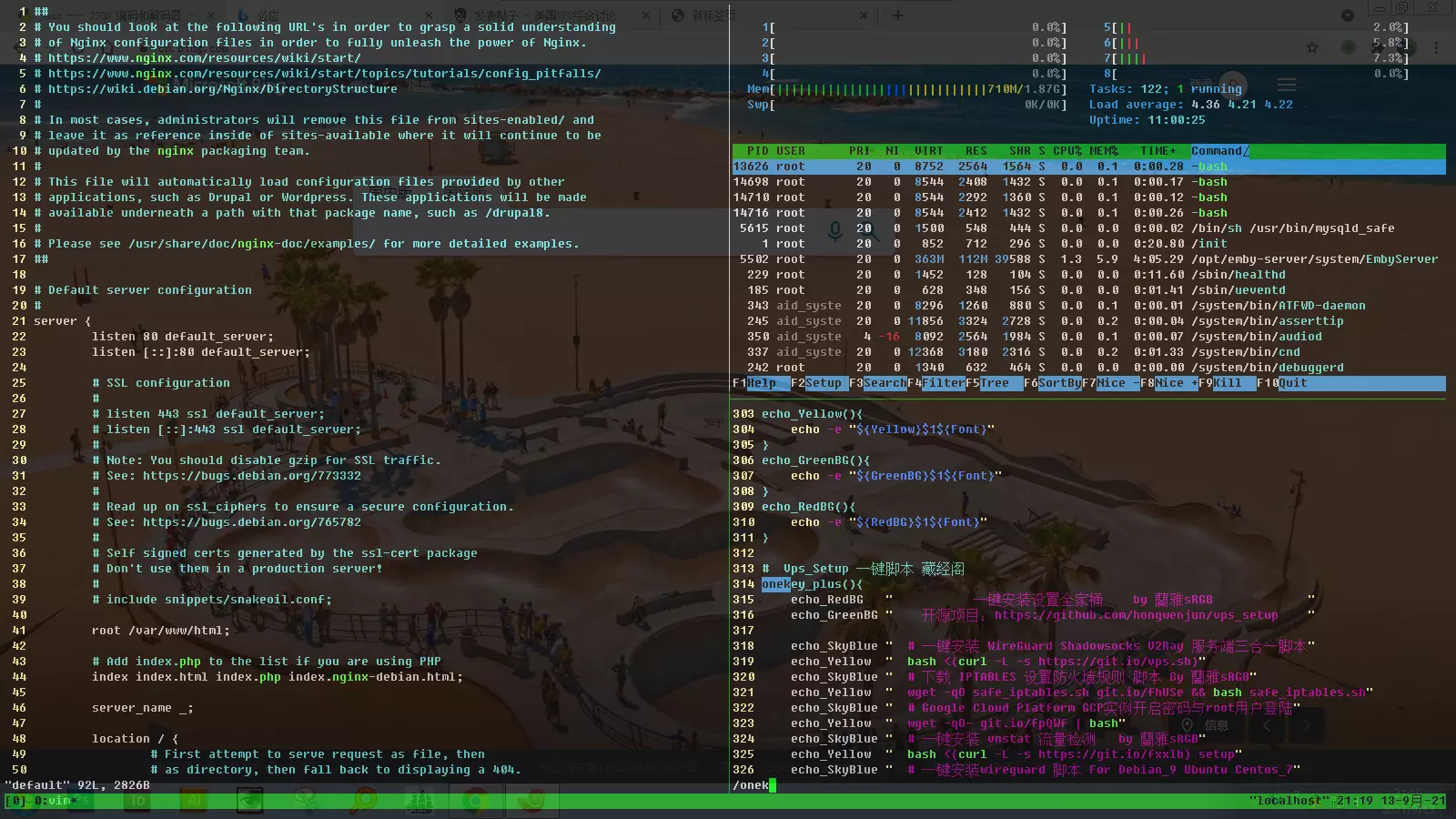Click the 21:19 clock in tmux status

click(1355, 801)
